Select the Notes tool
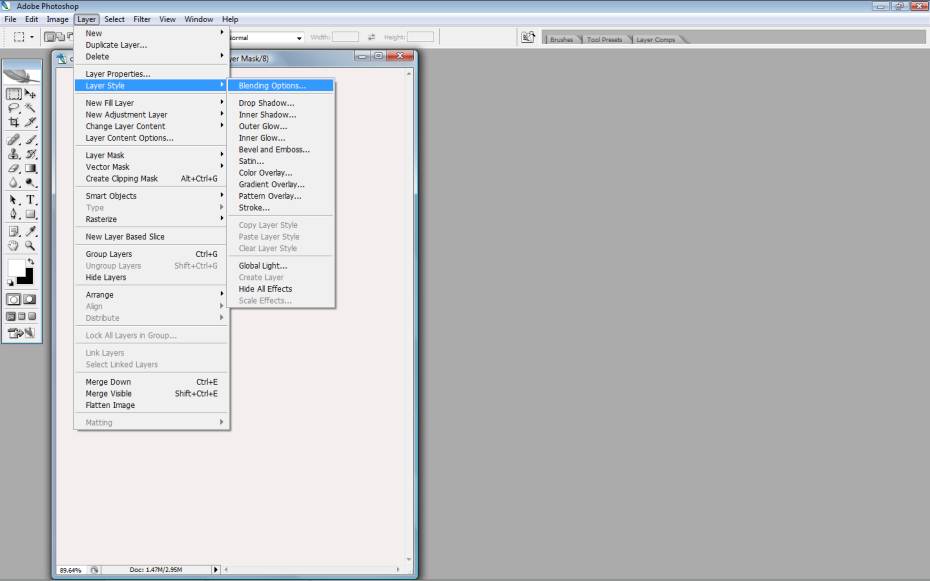Viewport: 930px width, 581px height. coord(14,231)
